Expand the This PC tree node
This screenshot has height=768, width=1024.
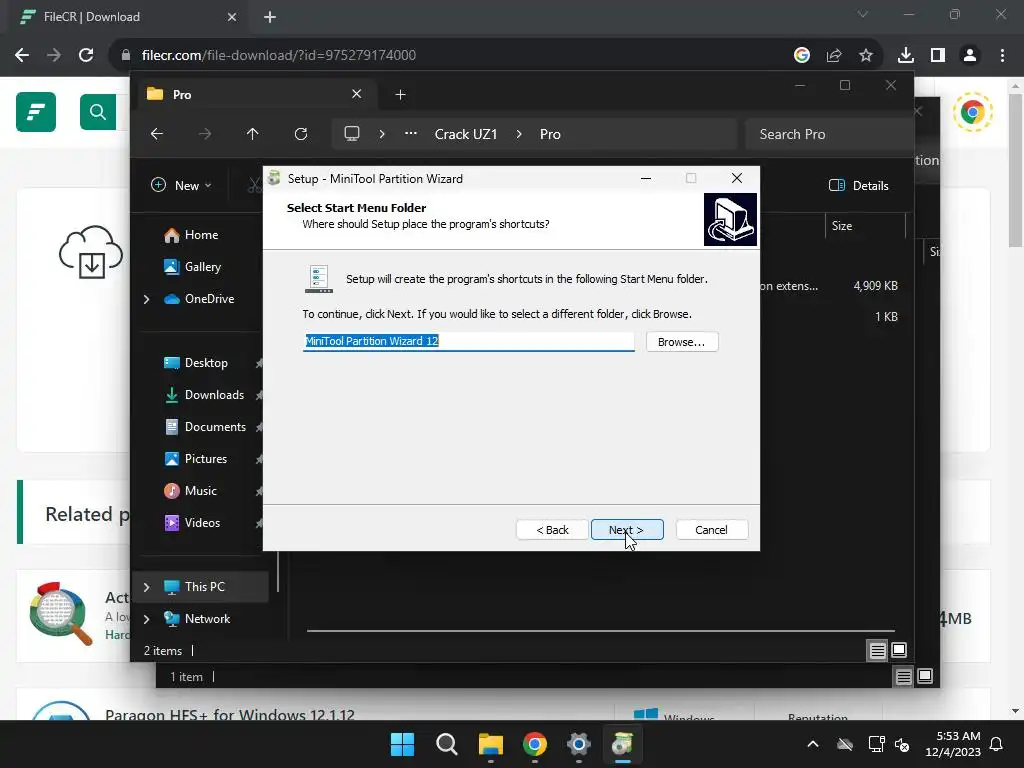146,587
